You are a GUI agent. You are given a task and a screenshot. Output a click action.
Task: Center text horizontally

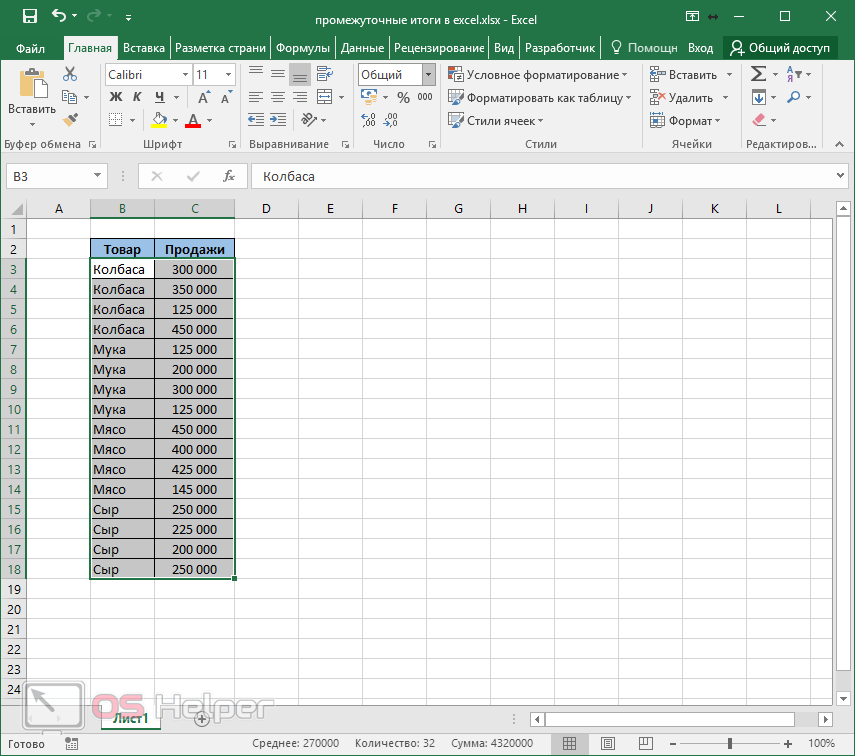pyautogui.click(x=278, y=97)
